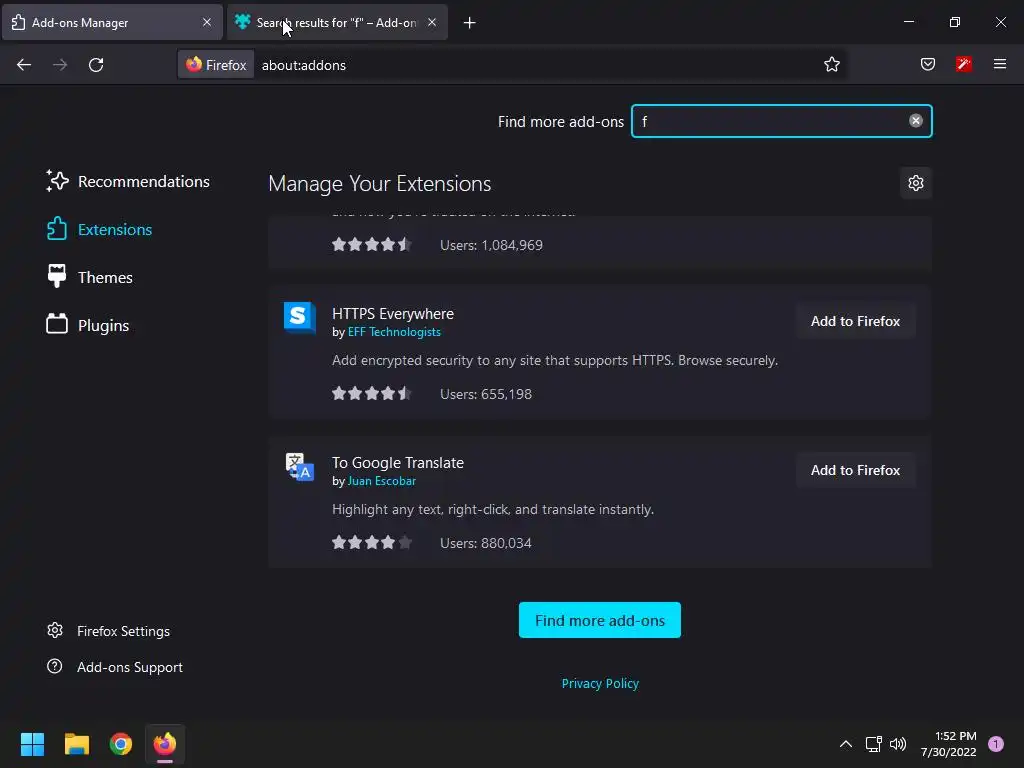Open a new tab with plus button
Screen dimensions: 1024x768
[x=469, y=23]
